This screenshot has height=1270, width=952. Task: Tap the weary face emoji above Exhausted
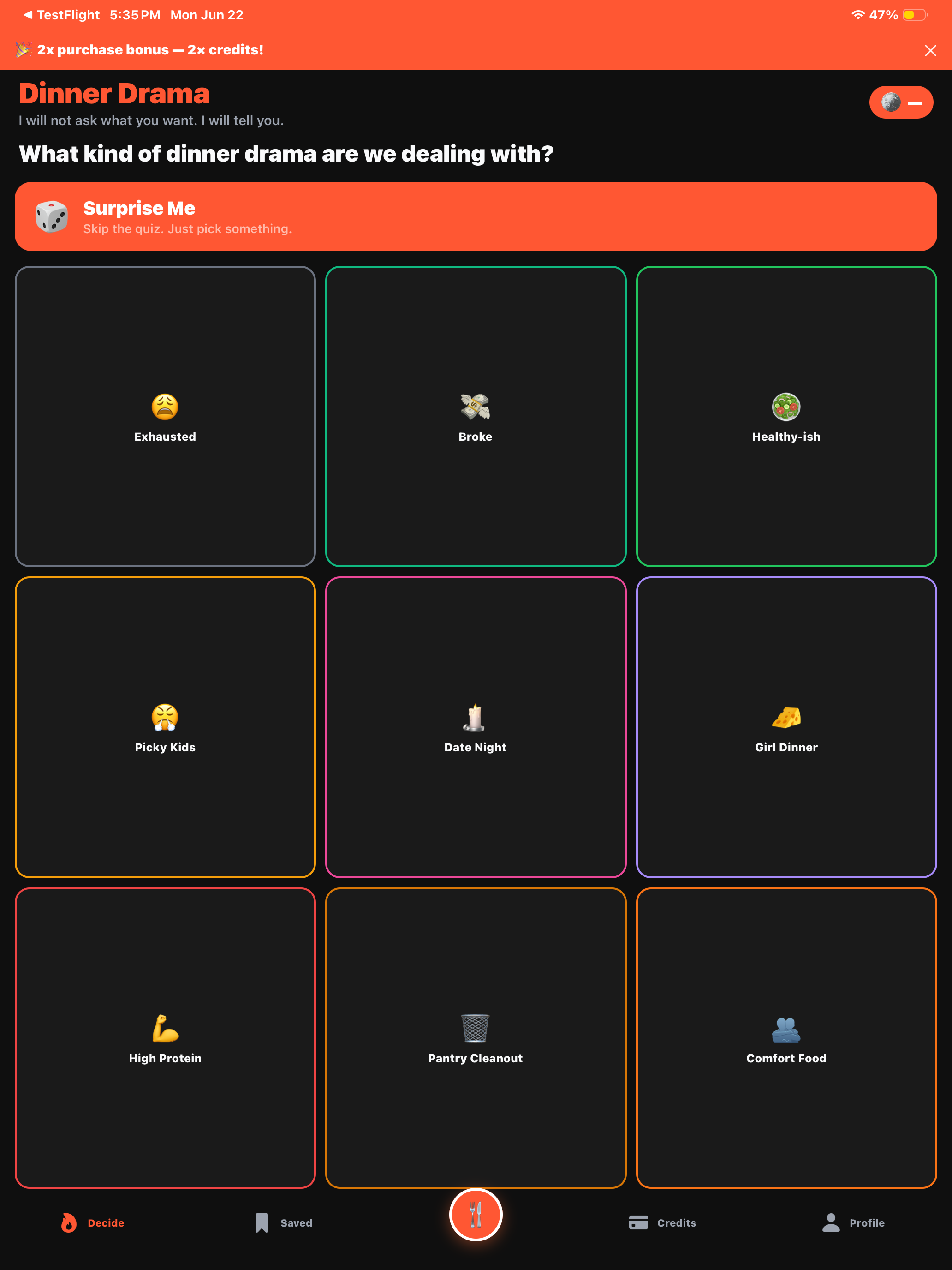[165, 407]
